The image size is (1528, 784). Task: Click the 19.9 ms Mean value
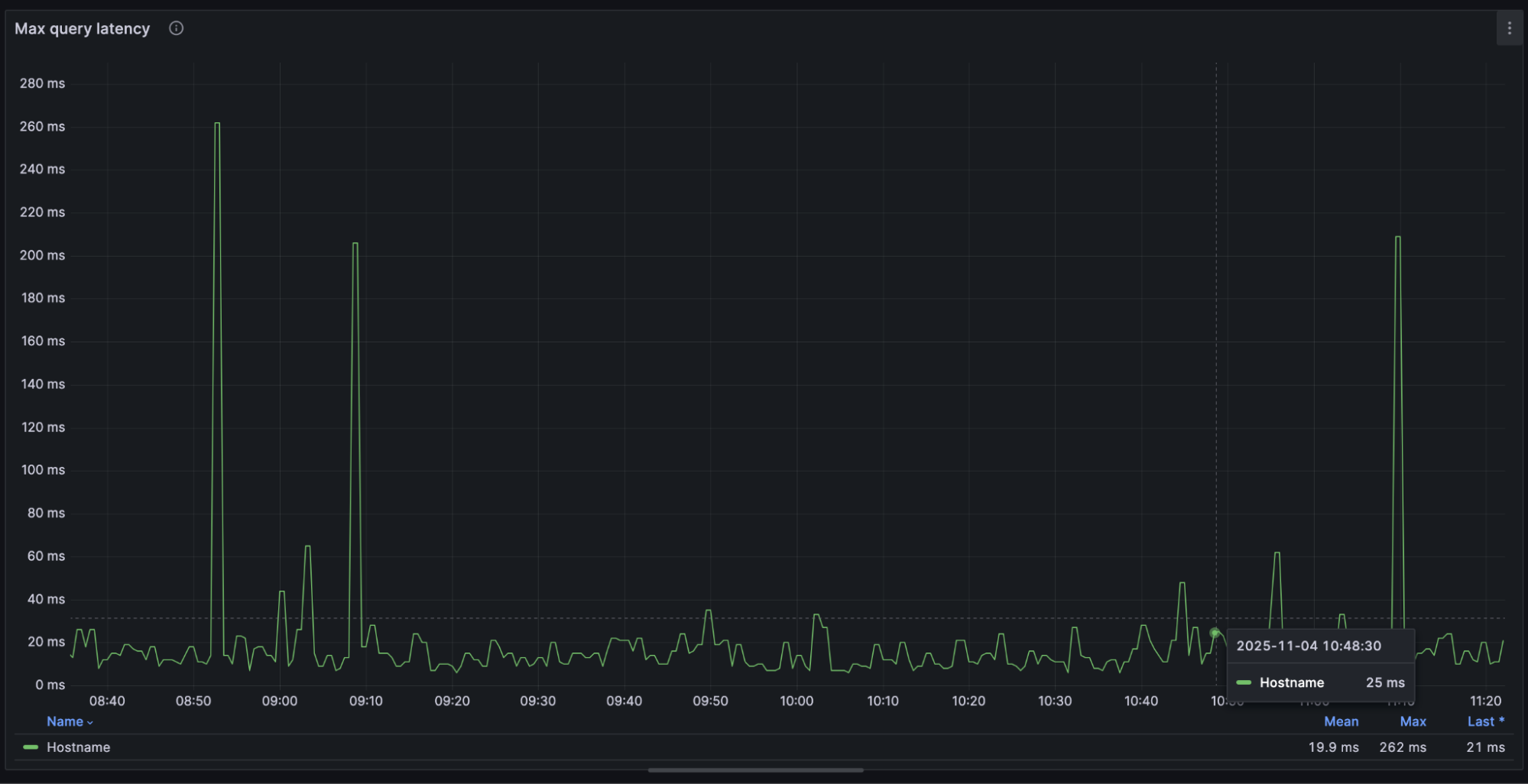click(1334, 747)
